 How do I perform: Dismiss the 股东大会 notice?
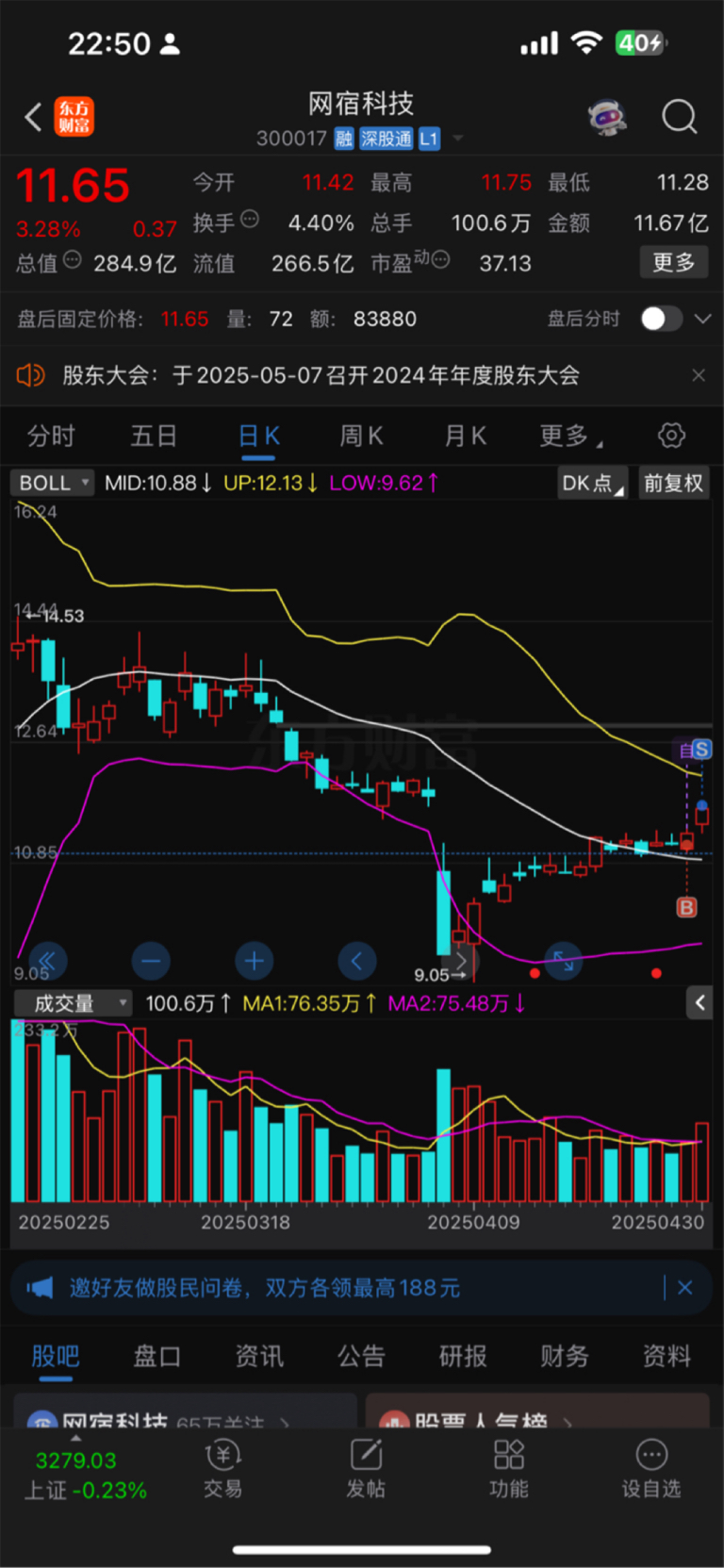point(699,375)
